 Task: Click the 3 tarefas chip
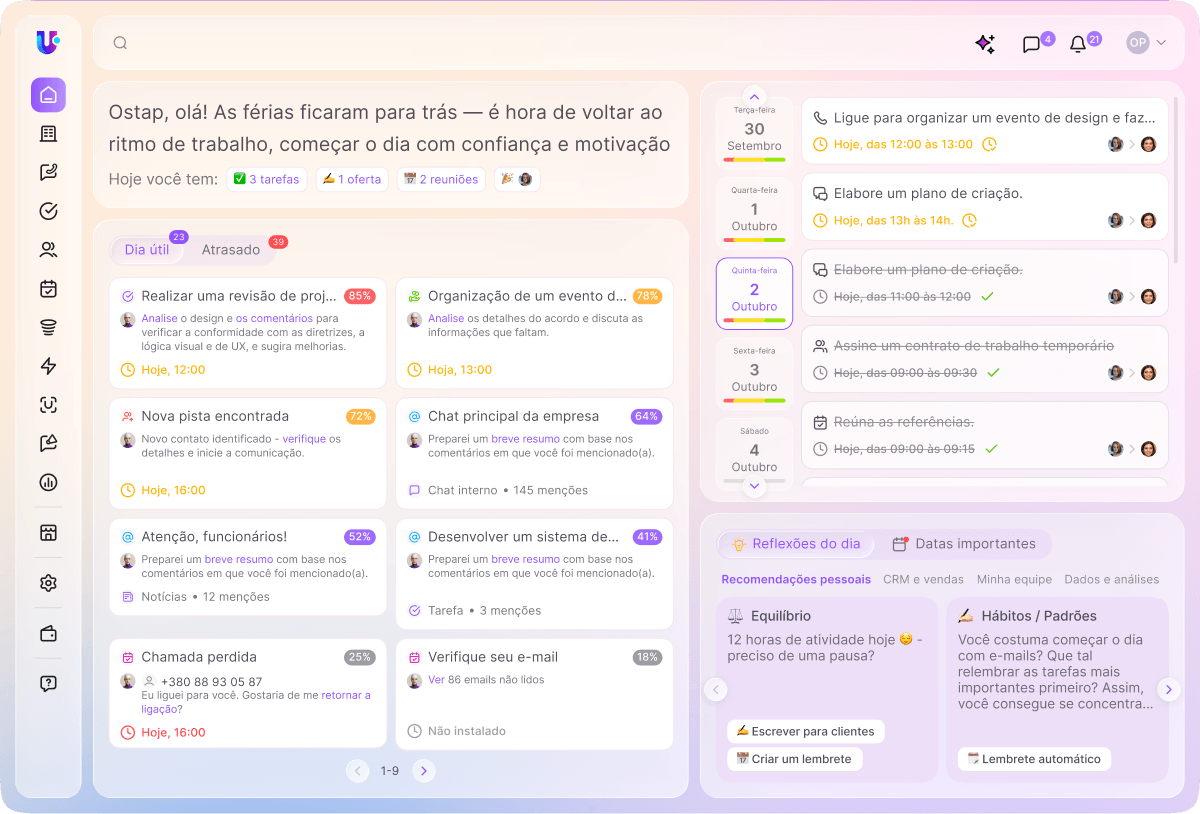[266, 179]
